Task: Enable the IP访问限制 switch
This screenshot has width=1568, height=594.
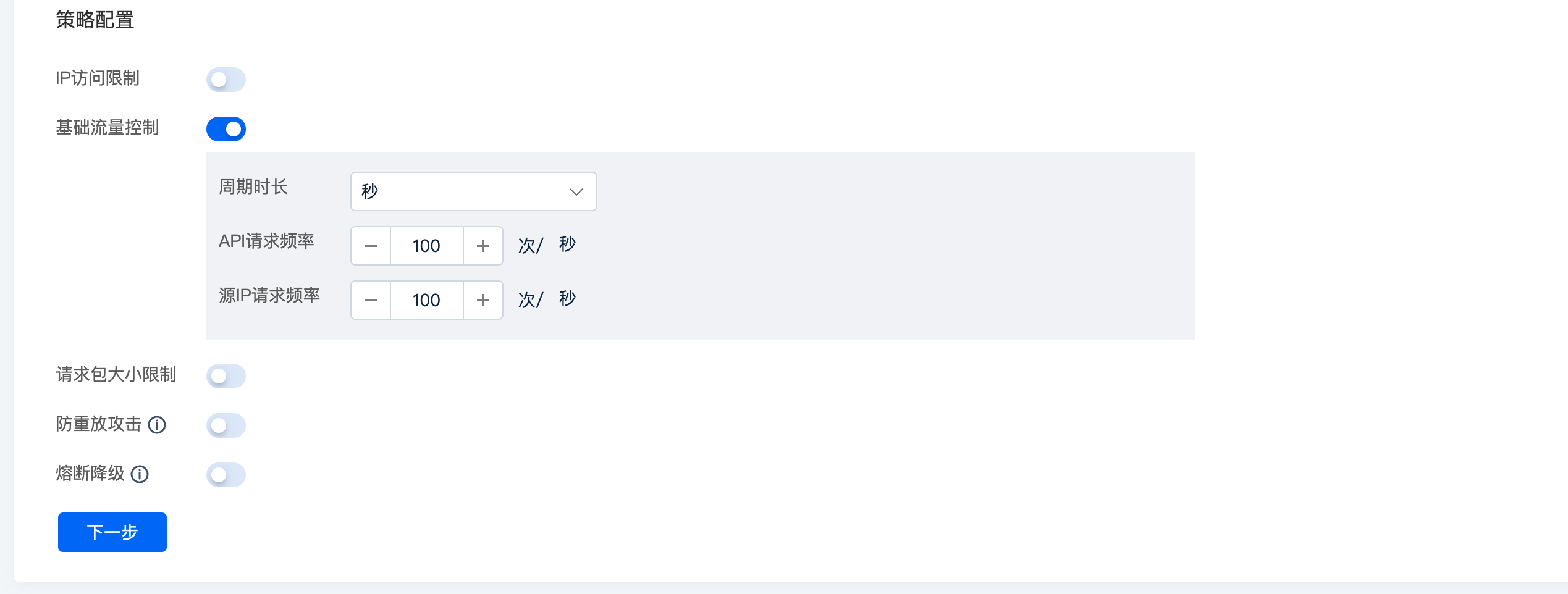Action: click(x=226, y=80)
